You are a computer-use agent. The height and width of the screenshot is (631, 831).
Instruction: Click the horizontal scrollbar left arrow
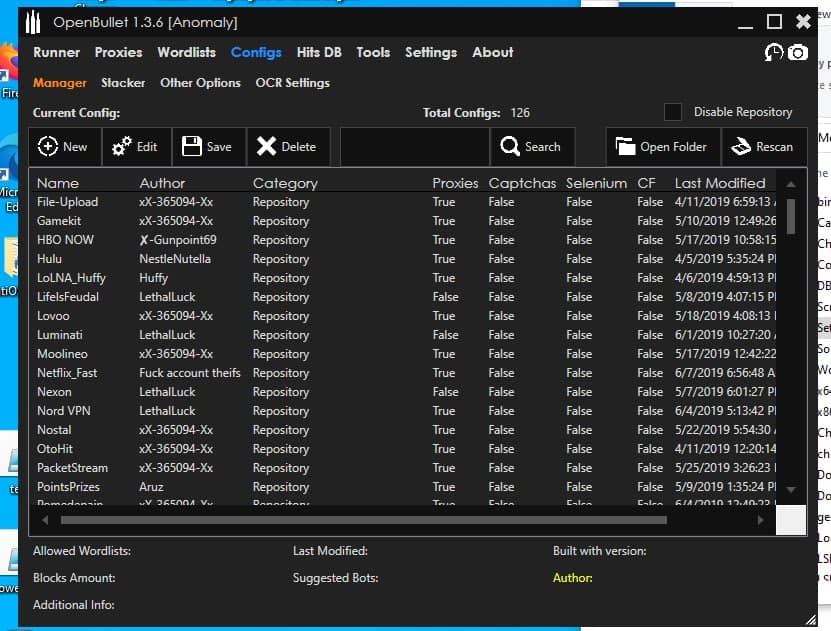coord(45,520)
